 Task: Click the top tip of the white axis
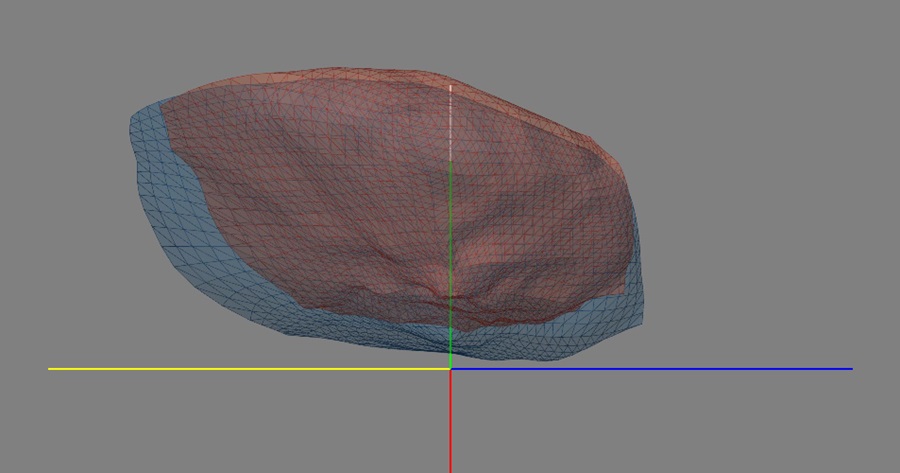click(x=451, y=86)
